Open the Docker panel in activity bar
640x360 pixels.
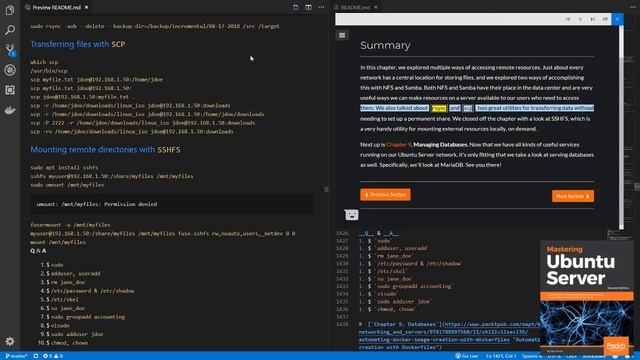click(x=10, y=110)
